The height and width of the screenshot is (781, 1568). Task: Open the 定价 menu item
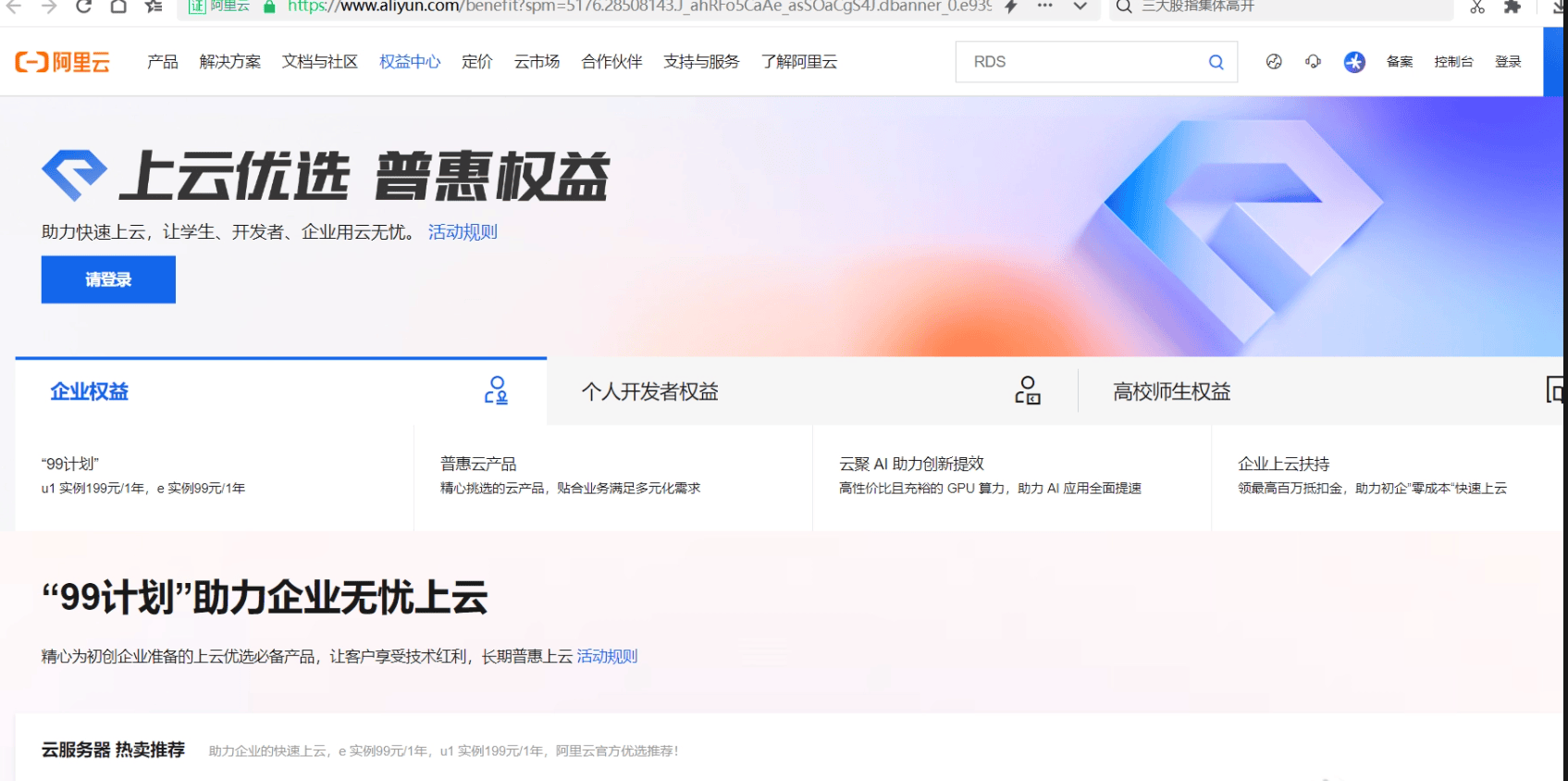(477, 62)
